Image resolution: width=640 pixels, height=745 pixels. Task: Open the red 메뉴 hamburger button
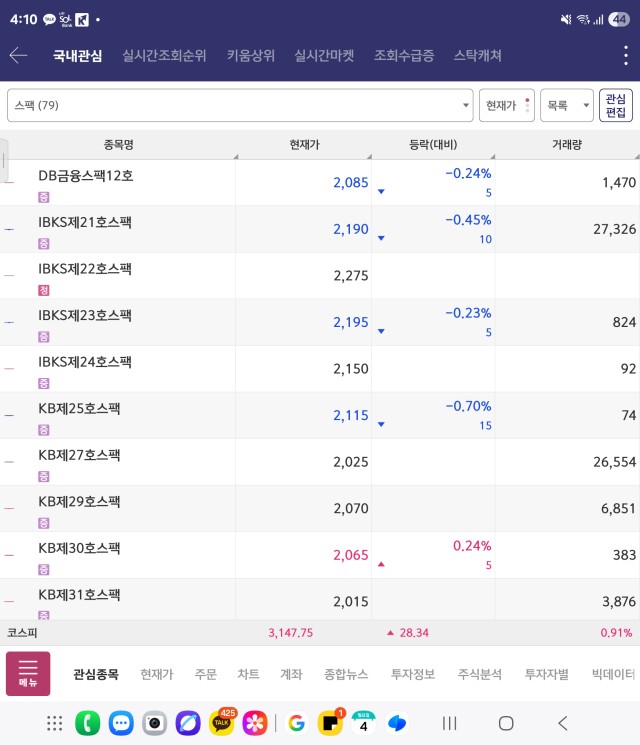pos(28,673)
